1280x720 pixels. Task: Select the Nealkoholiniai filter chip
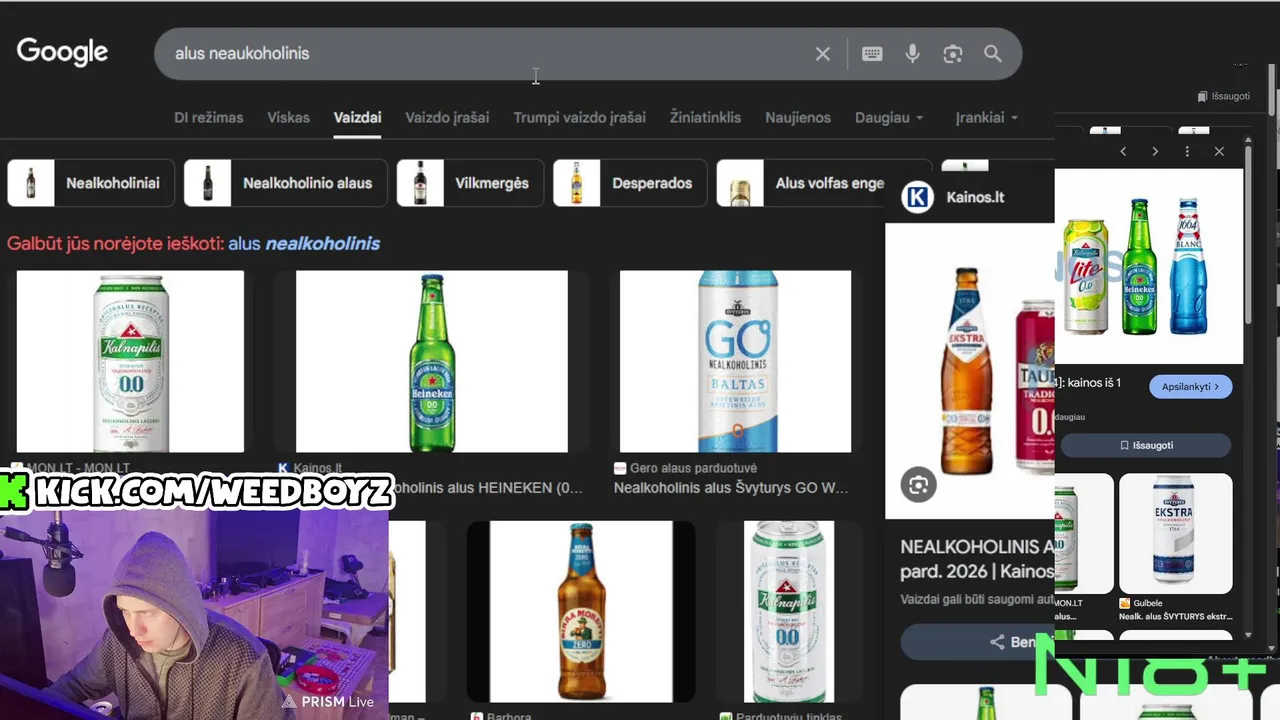(x=91, y=183)
